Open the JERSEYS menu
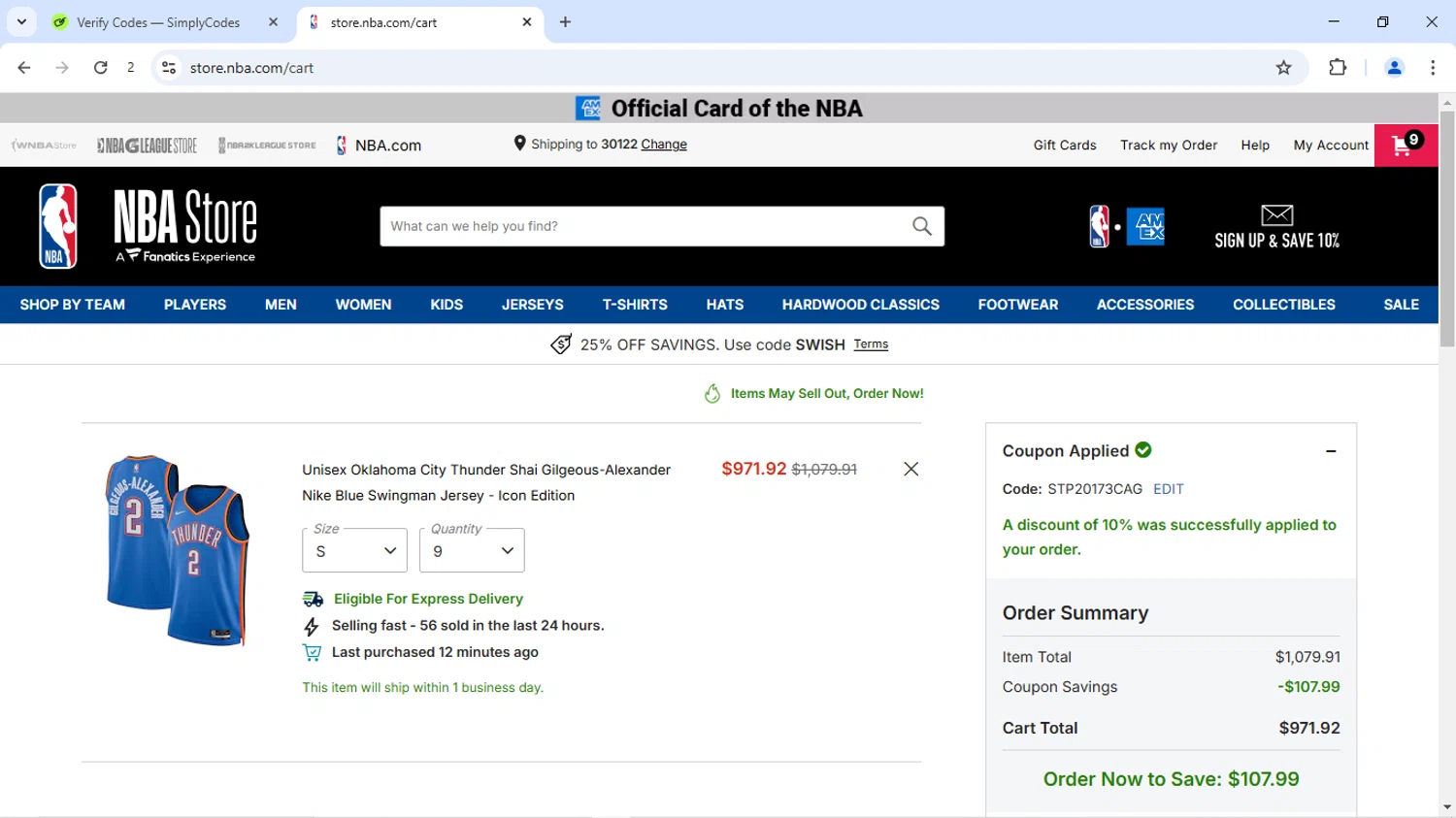This screenshot has height=818, width=1456. [x=532, y=305]
